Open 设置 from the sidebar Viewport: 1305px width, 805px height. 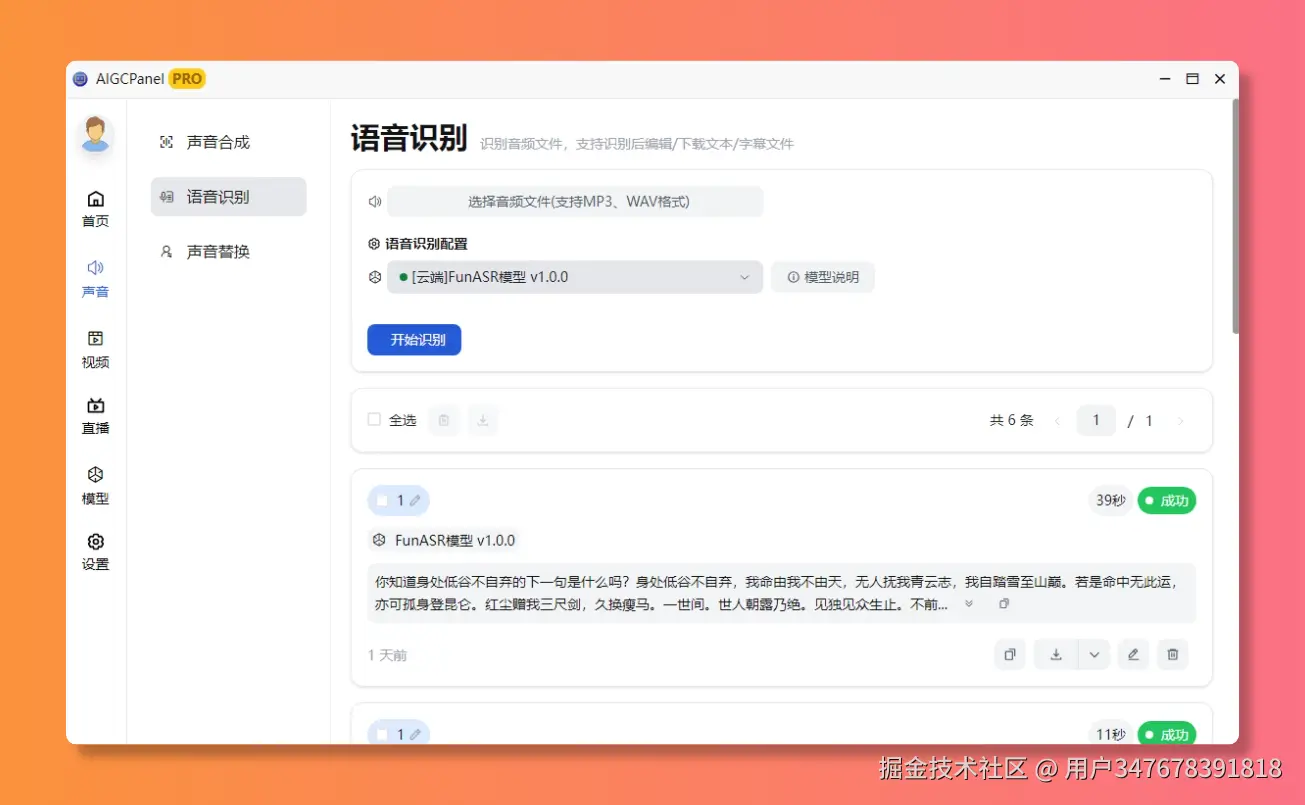click(x=95, y=553)
